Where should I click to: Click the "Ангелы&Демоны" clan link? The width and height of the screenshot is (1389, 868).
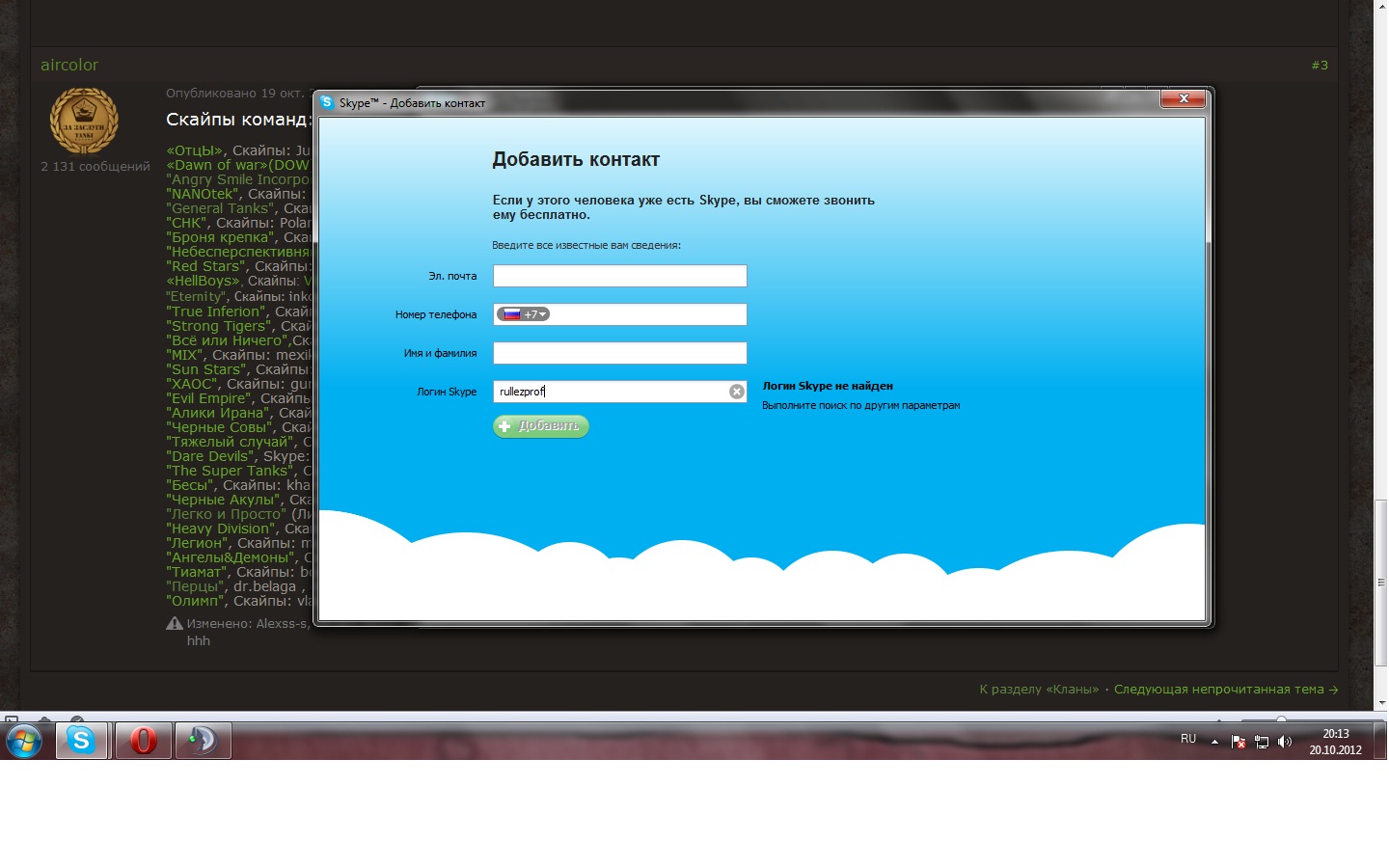pos(231,557)
